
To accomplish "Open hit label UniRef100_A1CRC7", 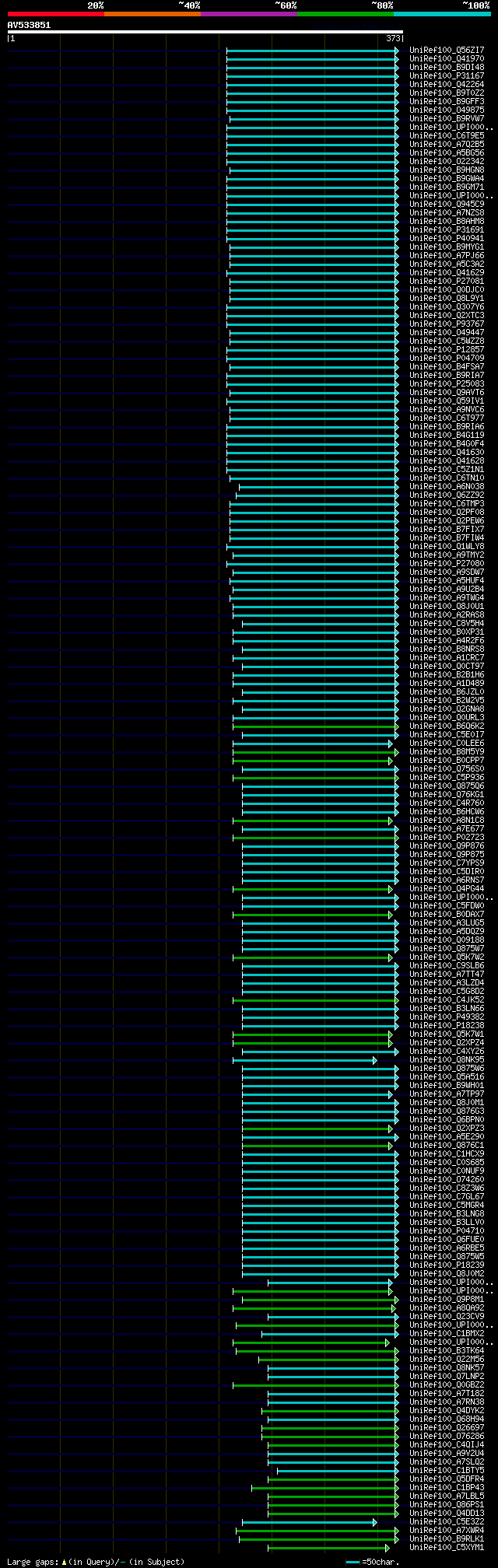I will (447, 657).
